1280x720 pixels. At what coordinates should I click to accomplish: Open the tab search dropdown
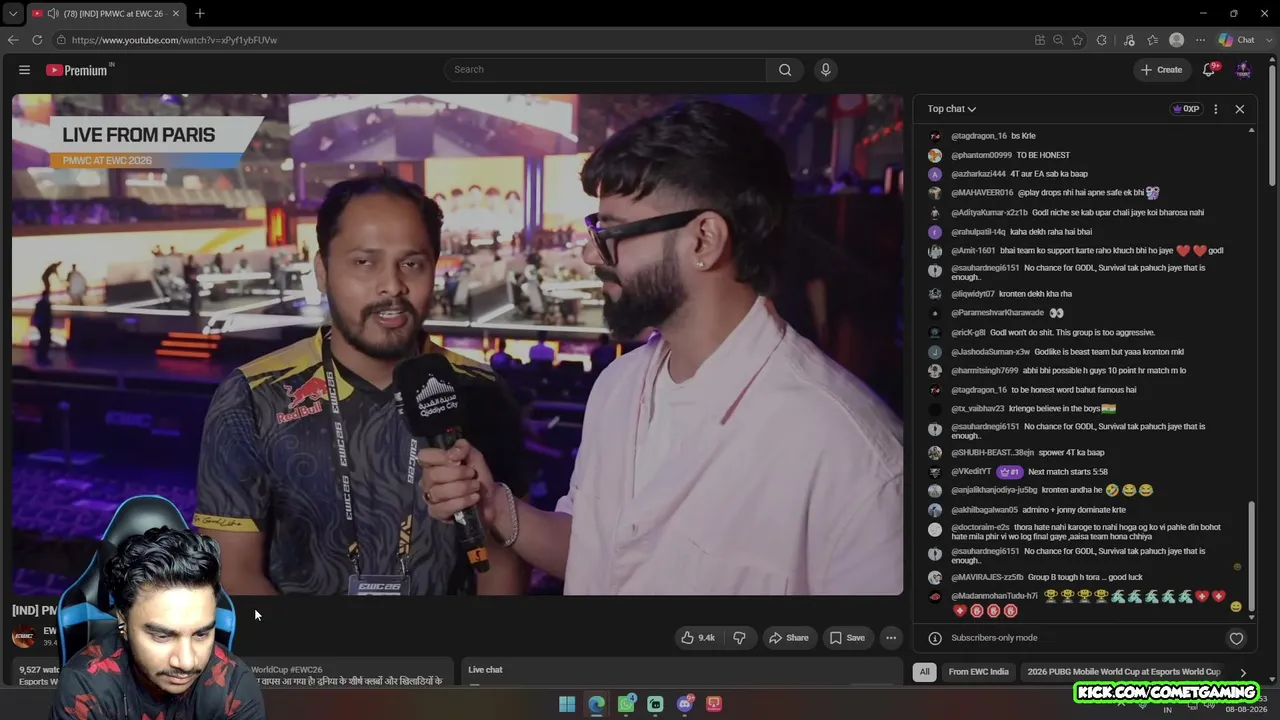(13, 13)
